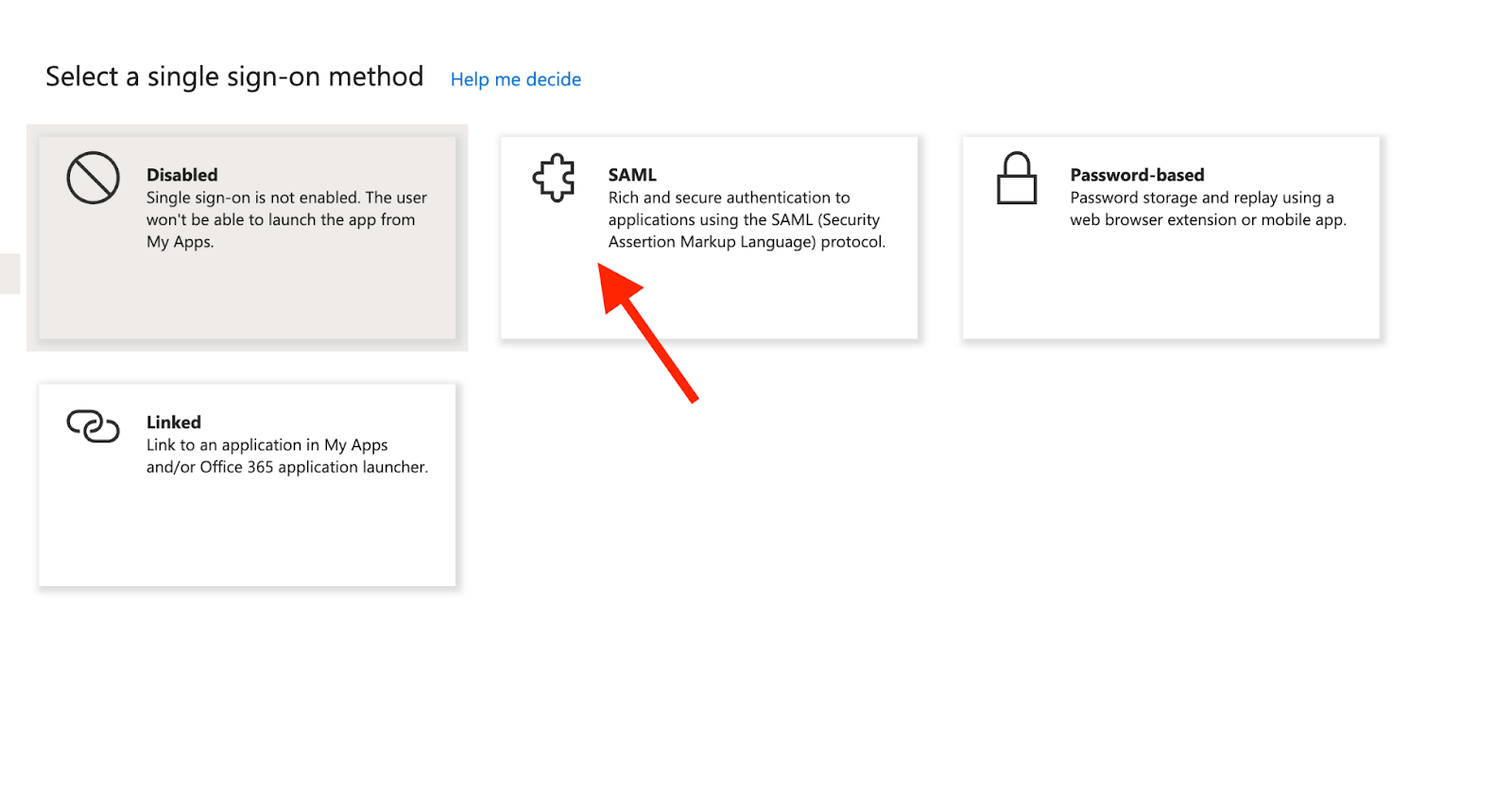Click the SAML card description about secure authentication
Image resolution: width=1512 pixels, height=795 pixels.
click(x=746, y=219)
